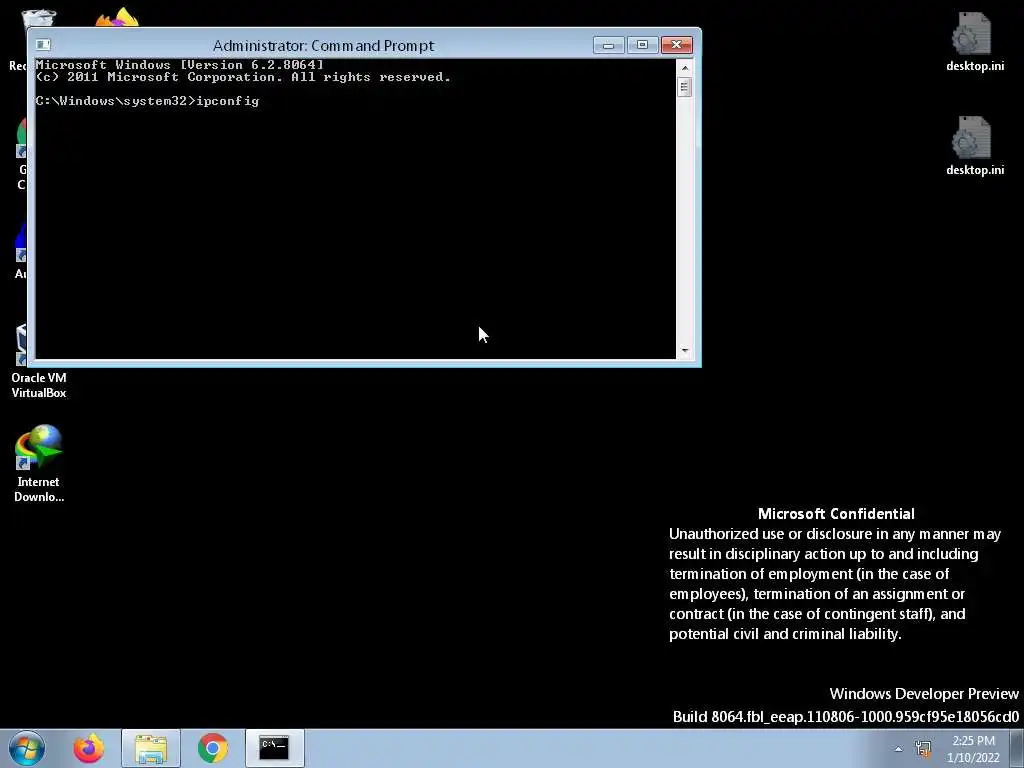Screen dimensions: 1024x768
Task: Click the Command Prompt system menu icon
Action: tap(43, 44)
